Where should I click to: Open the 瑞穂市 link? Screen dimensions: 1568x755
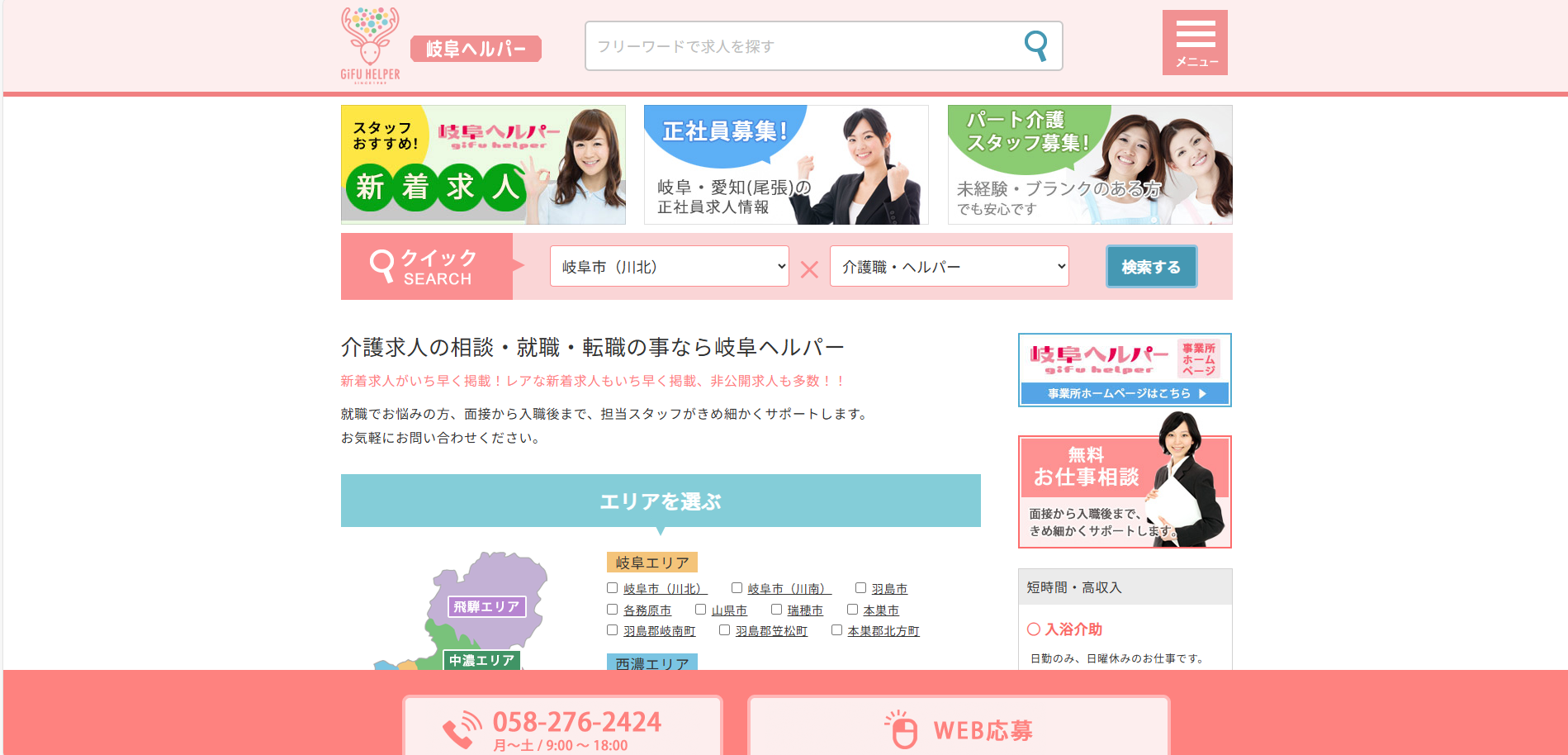[x=805, y=610]
